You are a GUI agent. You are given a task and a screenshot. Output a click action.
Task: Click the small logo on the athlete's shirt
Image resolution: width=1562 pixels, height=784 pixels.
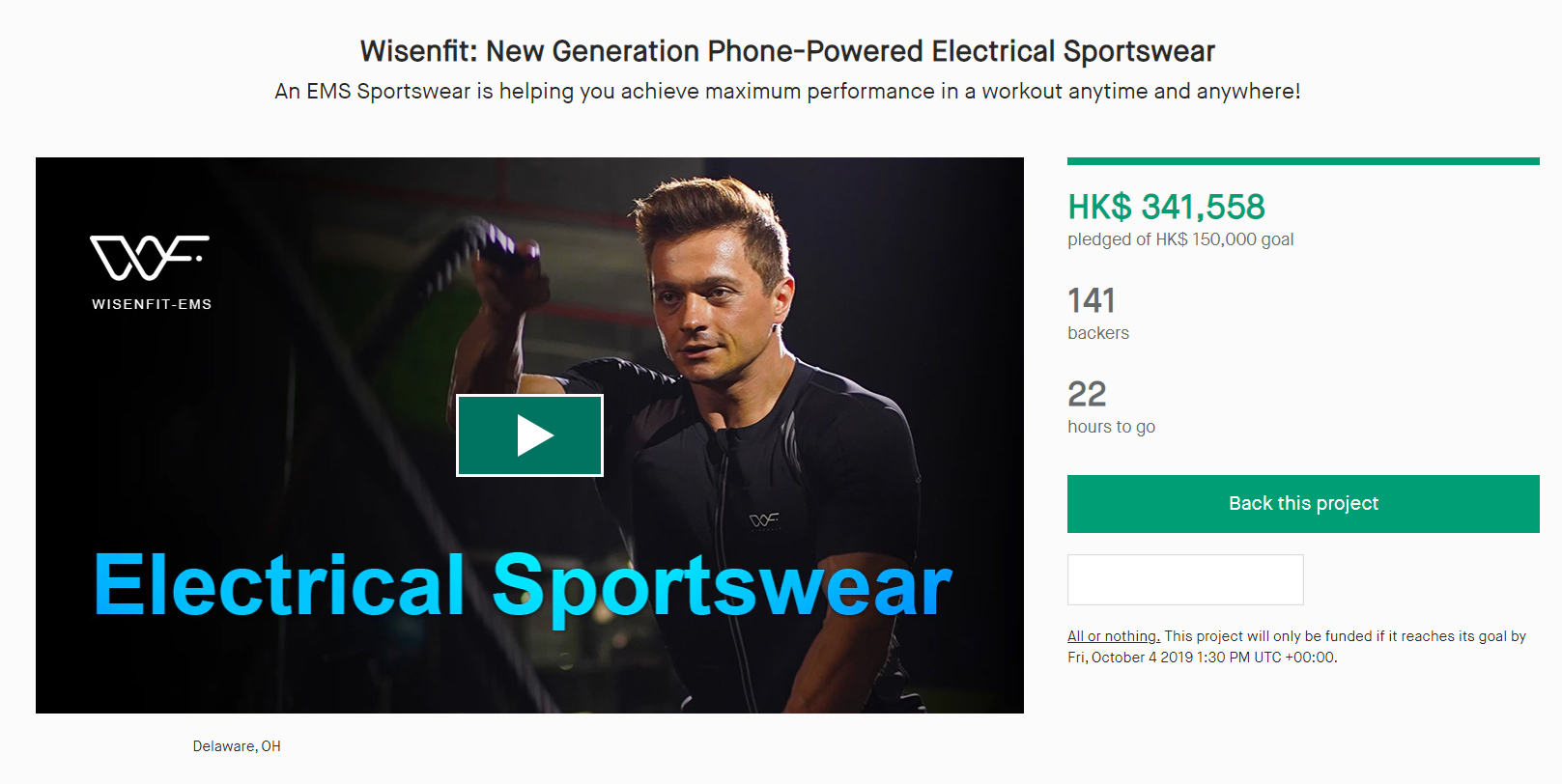click(764, 521)
